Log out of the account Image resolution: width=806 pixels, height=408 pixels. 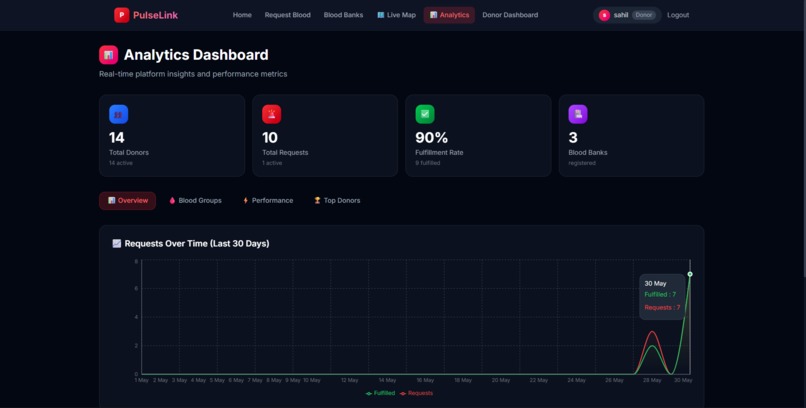coord(678,15)
